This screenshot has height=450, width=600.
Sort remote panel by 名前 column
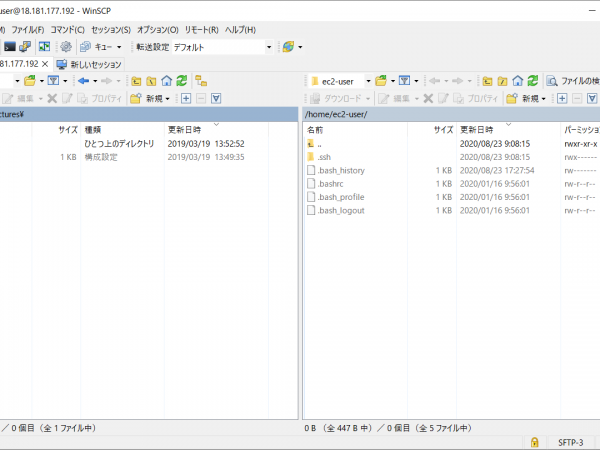click(x=355, y=130)
